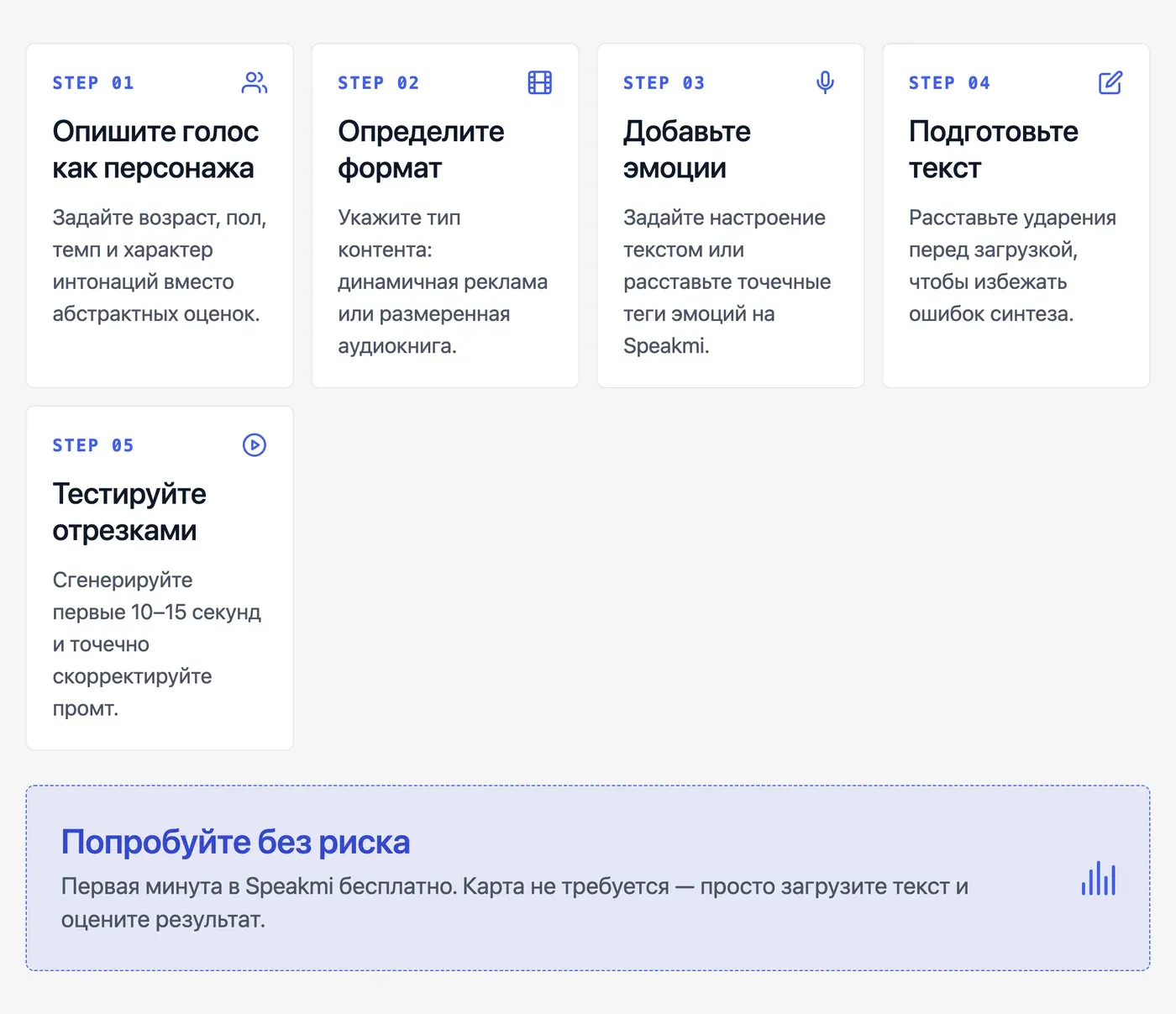Viewport: 1176px width, 1014px height.
Task: Select the heading "Определите формат"
Action: (421, 150)
